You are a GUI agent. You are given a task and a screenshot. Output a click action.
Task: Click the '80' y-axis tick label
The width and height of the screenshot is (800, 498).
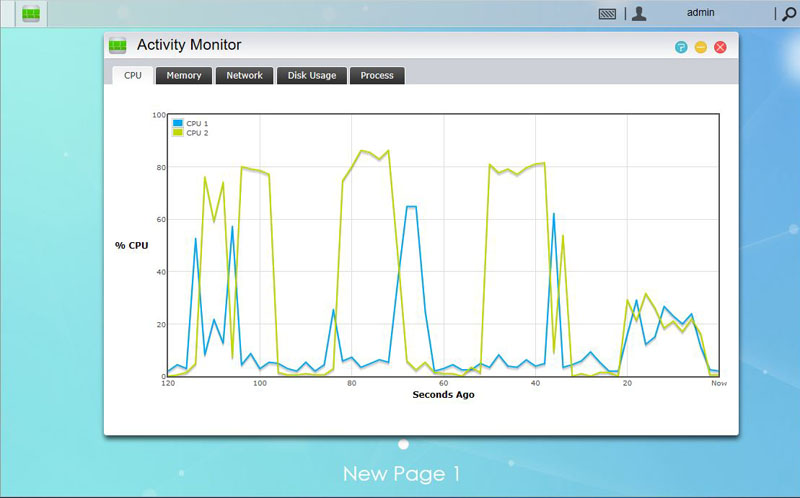click(x=161, y=167)
